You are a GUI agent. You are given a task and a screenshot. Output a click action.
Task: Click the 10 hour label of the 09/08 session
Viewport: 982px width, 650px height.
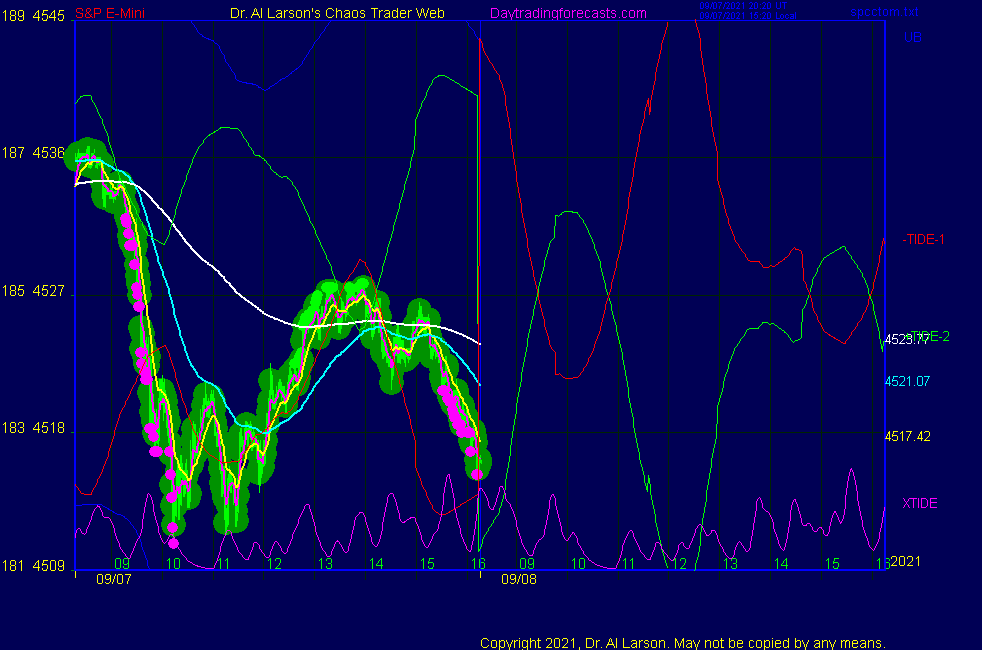pyautogui.click(x=578, y=564)
